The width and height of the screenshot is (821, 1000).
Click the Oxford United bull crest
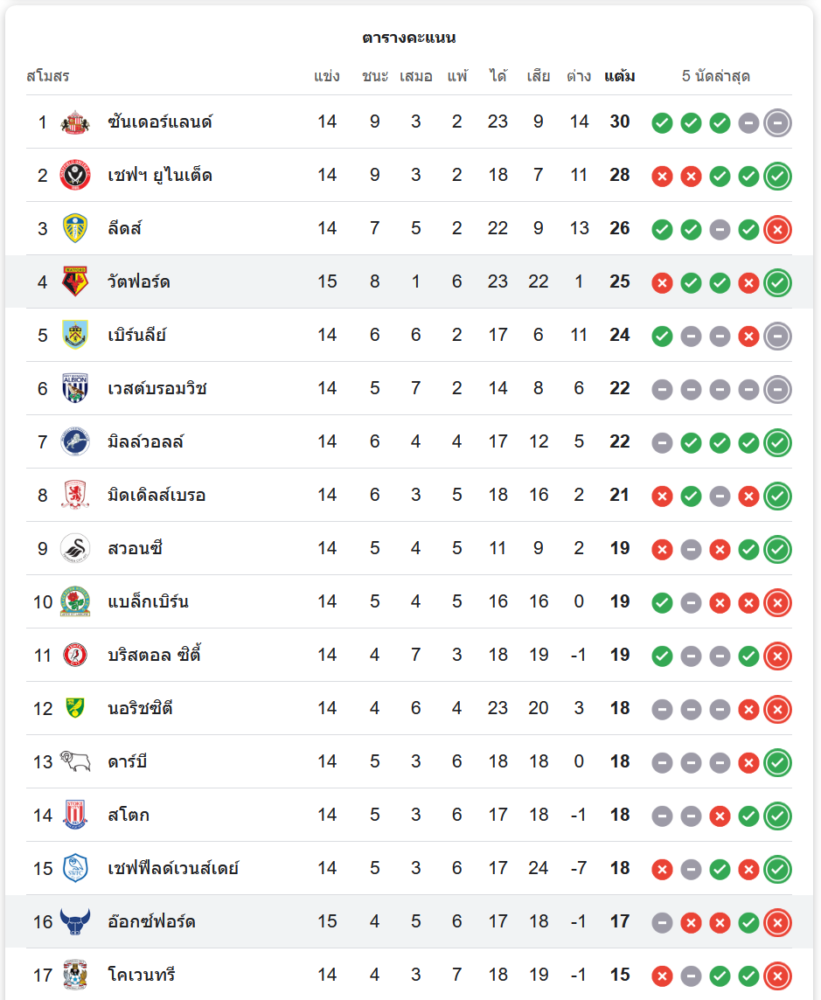point(75,921)
